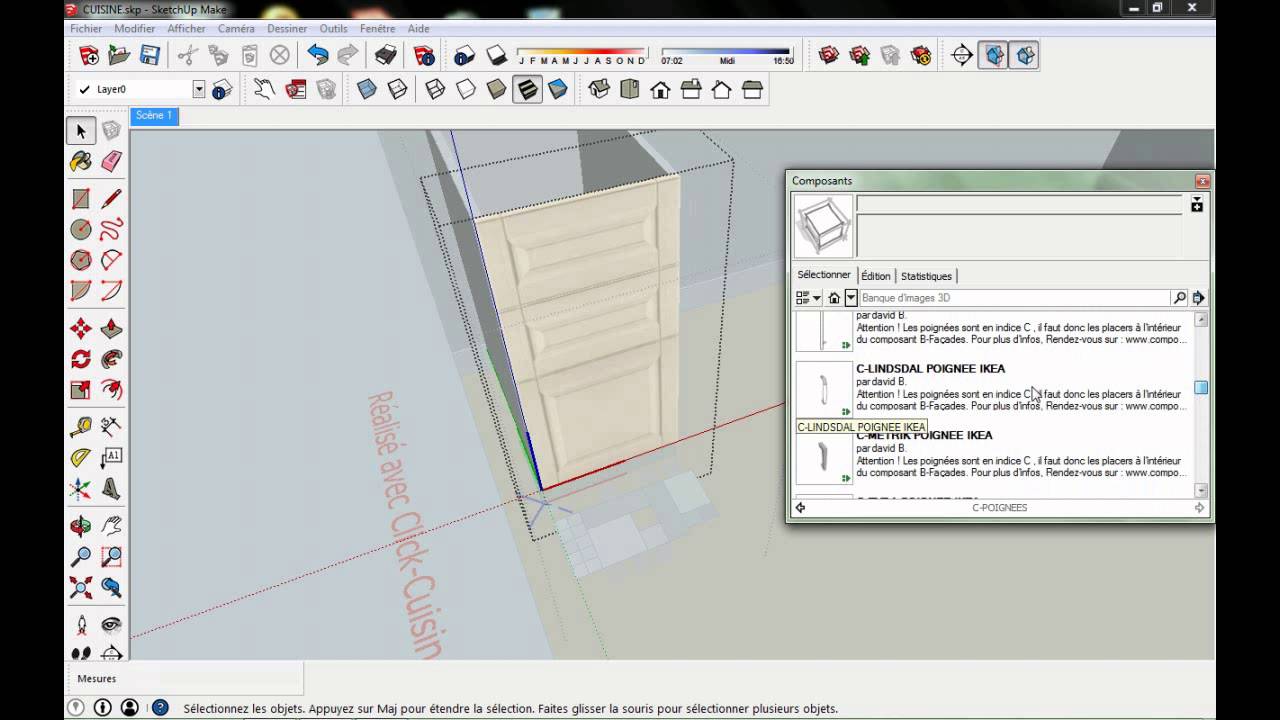This screenshot has height=720, width=1280.
Task: Select the Pan hand tool
Action: click(x=111, y=526)
